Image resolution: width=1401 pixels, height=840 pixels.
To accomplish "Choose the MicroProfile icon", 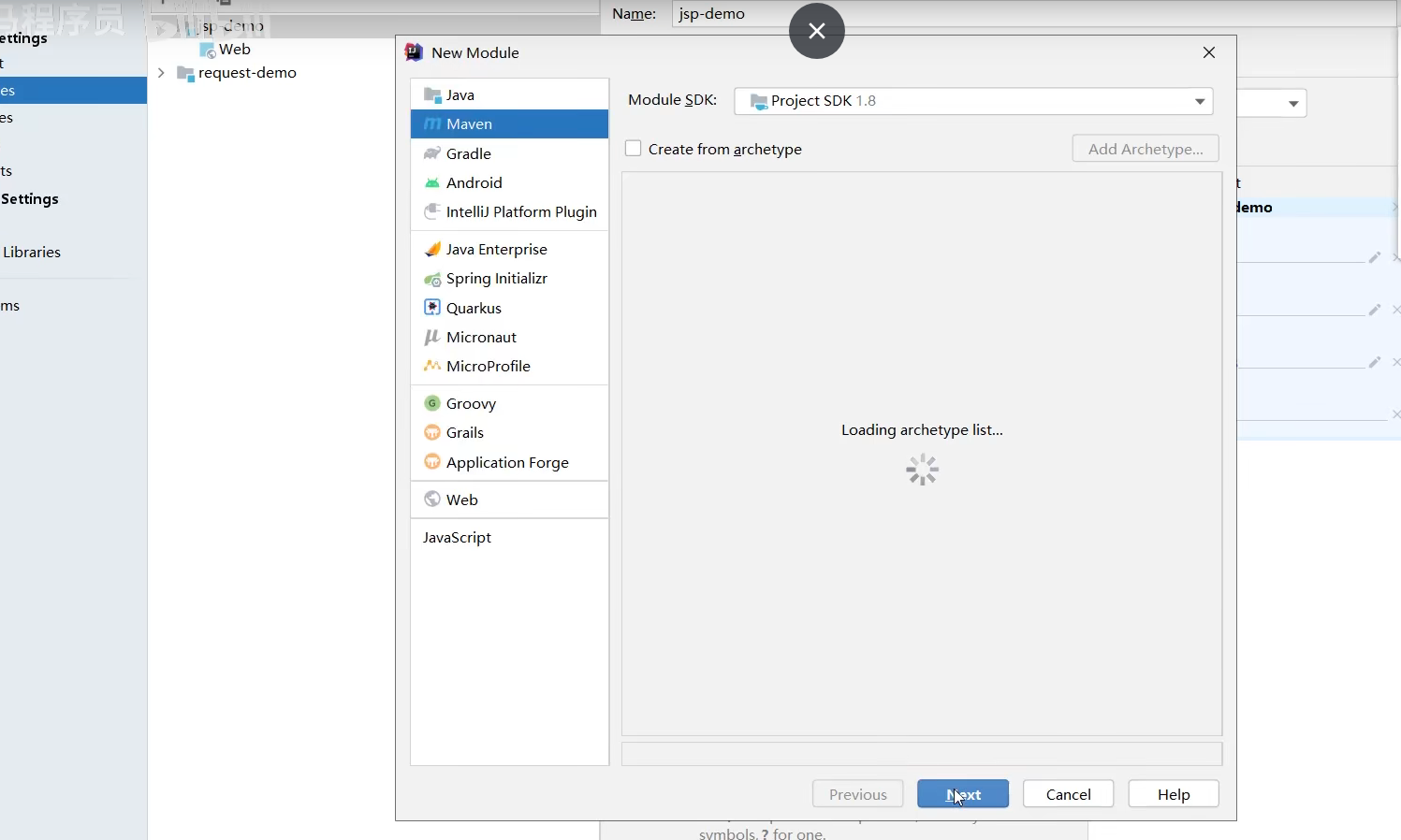I will (432, 366).
